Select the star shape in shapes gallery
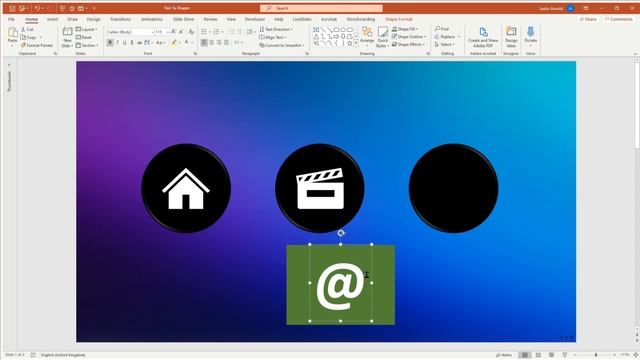640x360 pixels. point(349,43)
